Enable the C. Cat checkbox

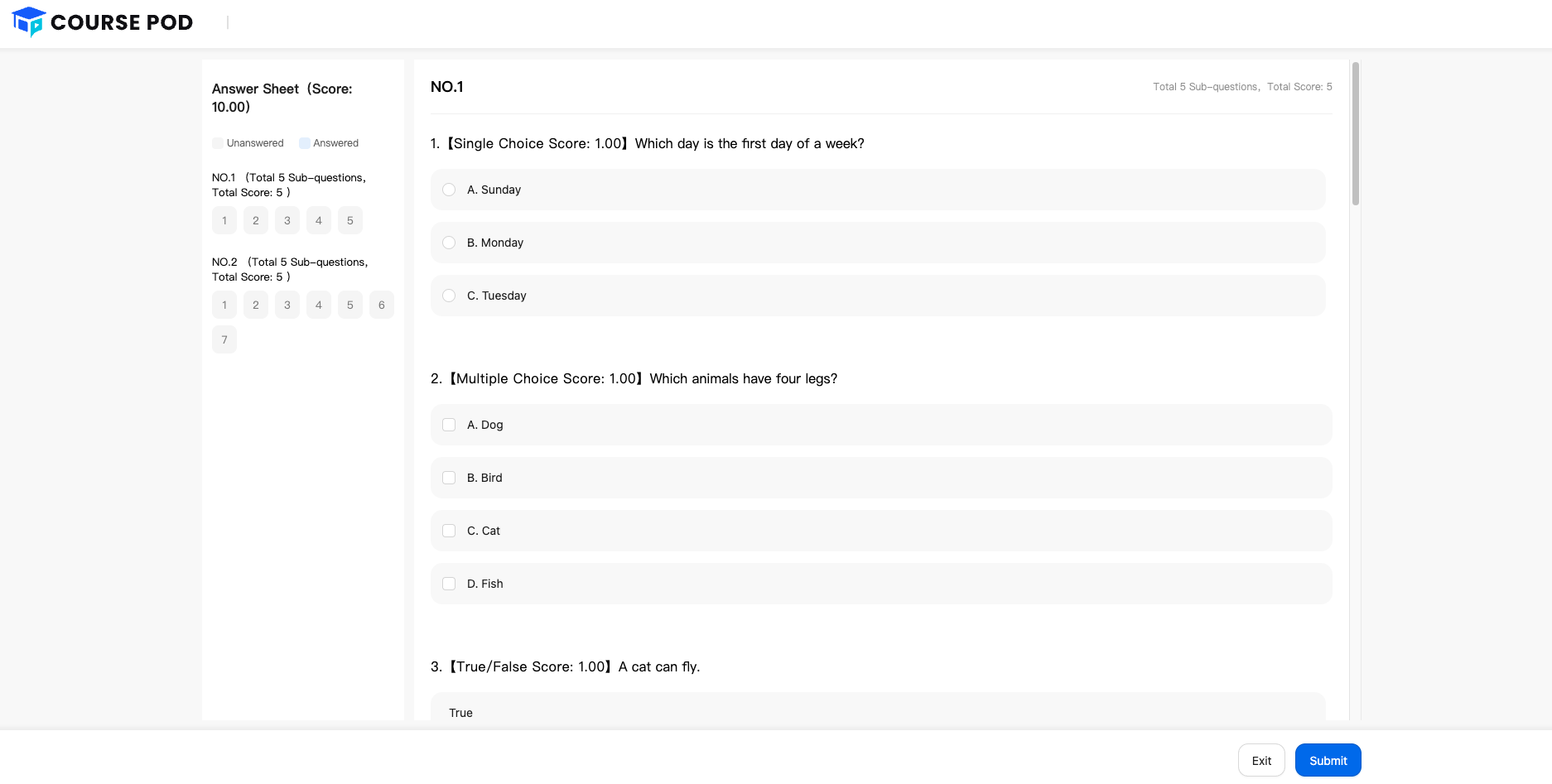[x=449, y=531]
